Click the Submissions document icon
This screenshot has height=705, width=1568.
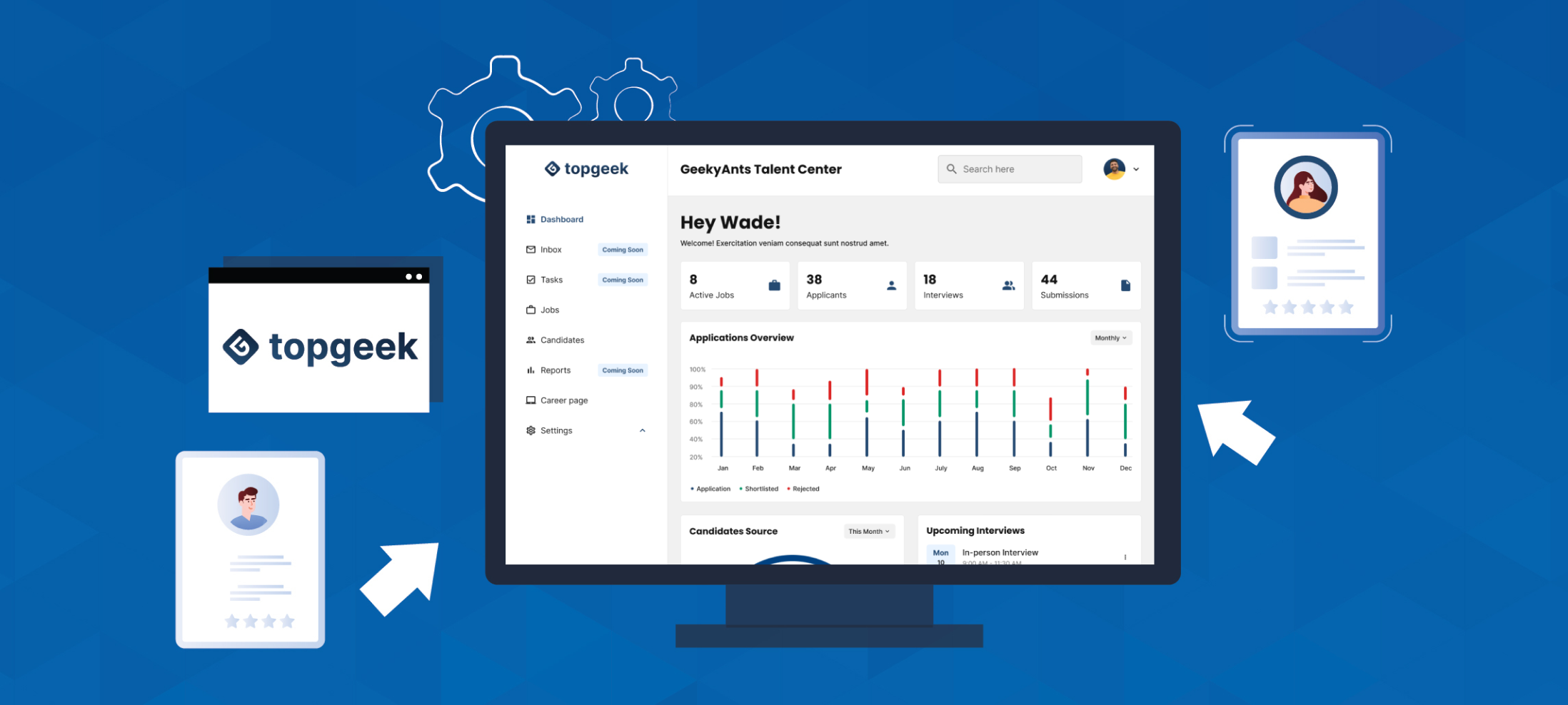click(x=1125, y=285)
